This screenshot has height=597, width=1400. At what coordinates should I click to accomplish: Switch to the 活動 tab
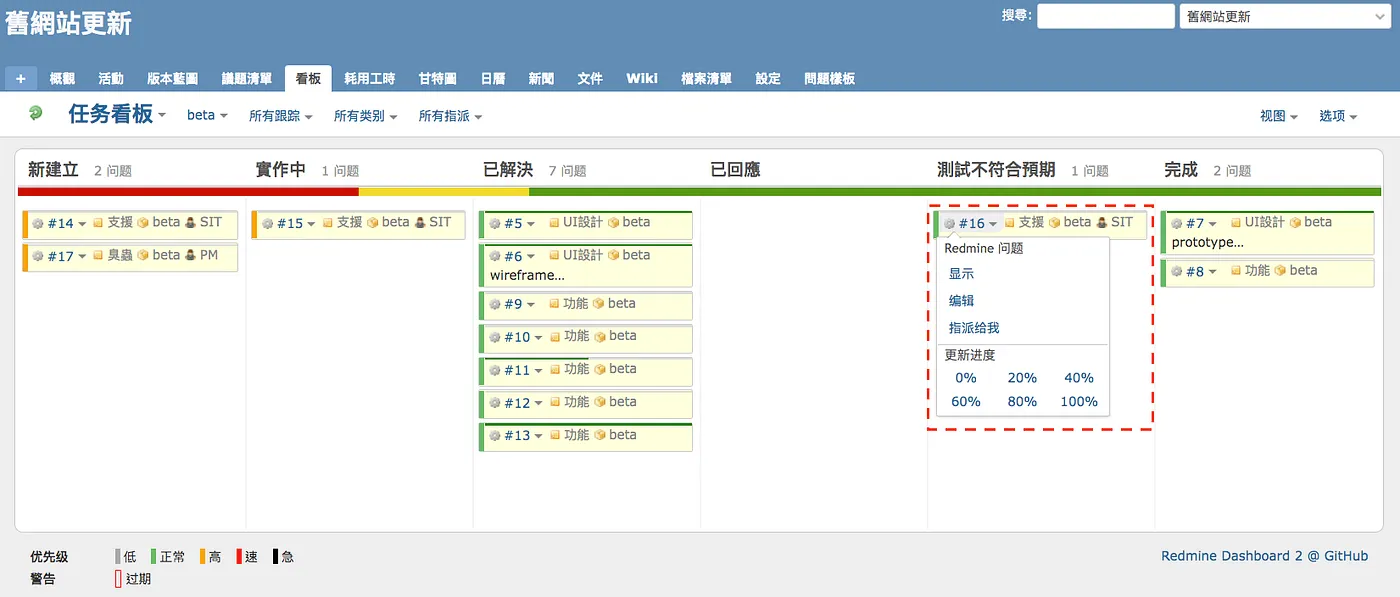tap(111, 78)
